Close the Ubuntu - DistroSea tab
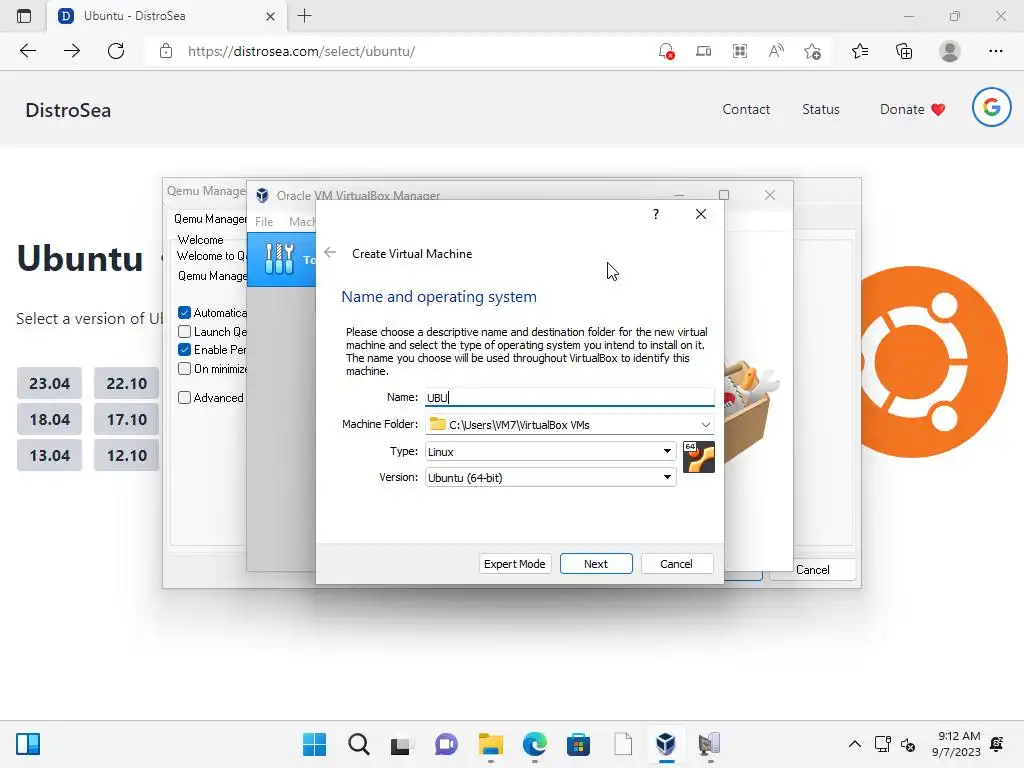The height and width of the screenshot is (768, 1024). coord(270,16)
